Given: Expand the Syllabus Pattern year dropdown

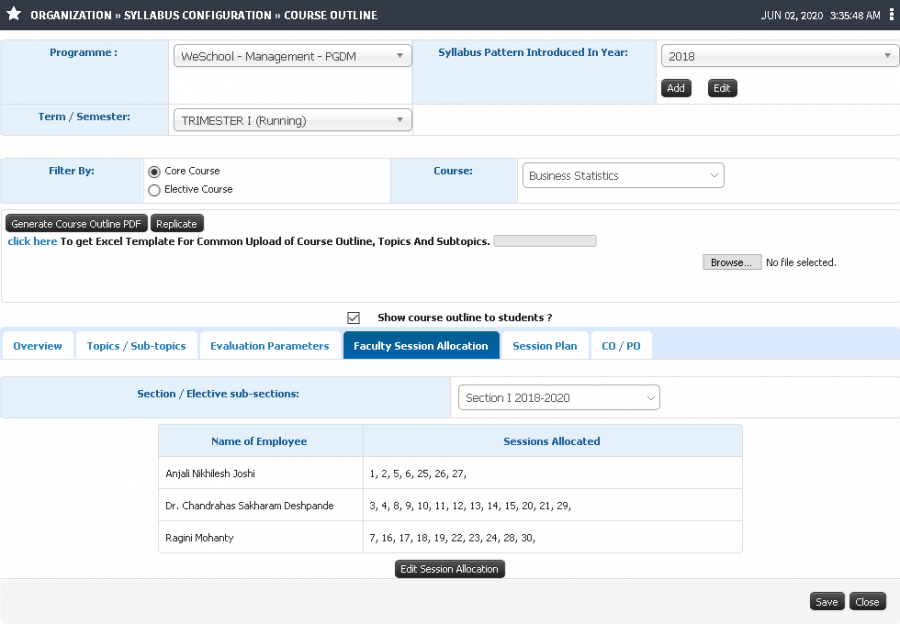Looking at the screenshot, I should [780, 56].
